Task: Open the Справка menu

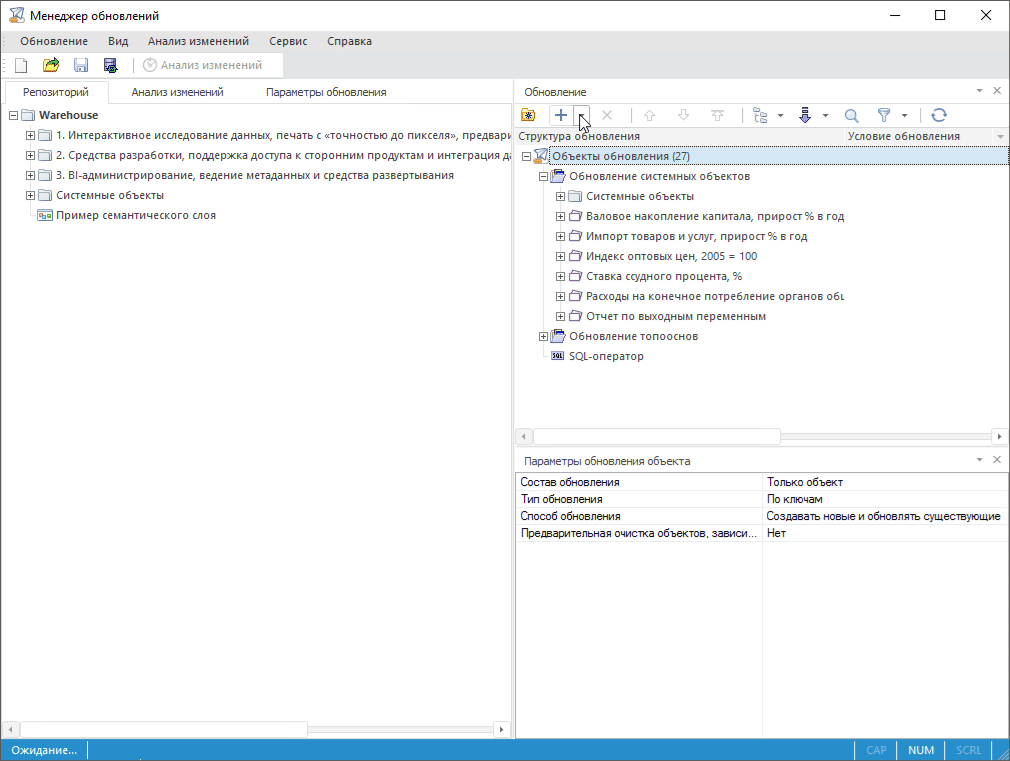Action: pos(349,41)
